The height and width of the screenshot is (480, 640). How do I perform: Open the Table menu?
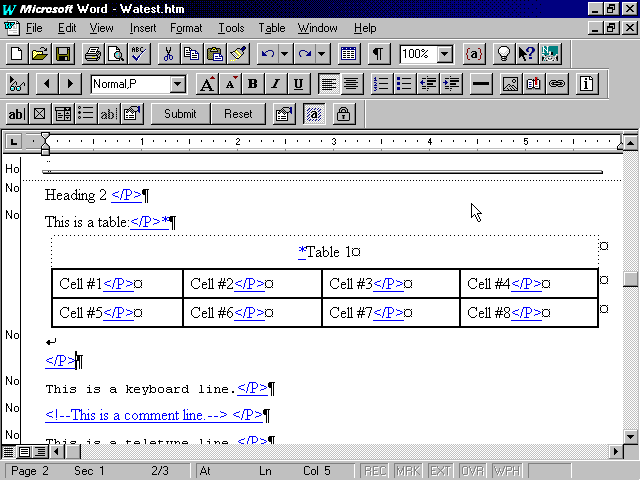pos(271,28)
